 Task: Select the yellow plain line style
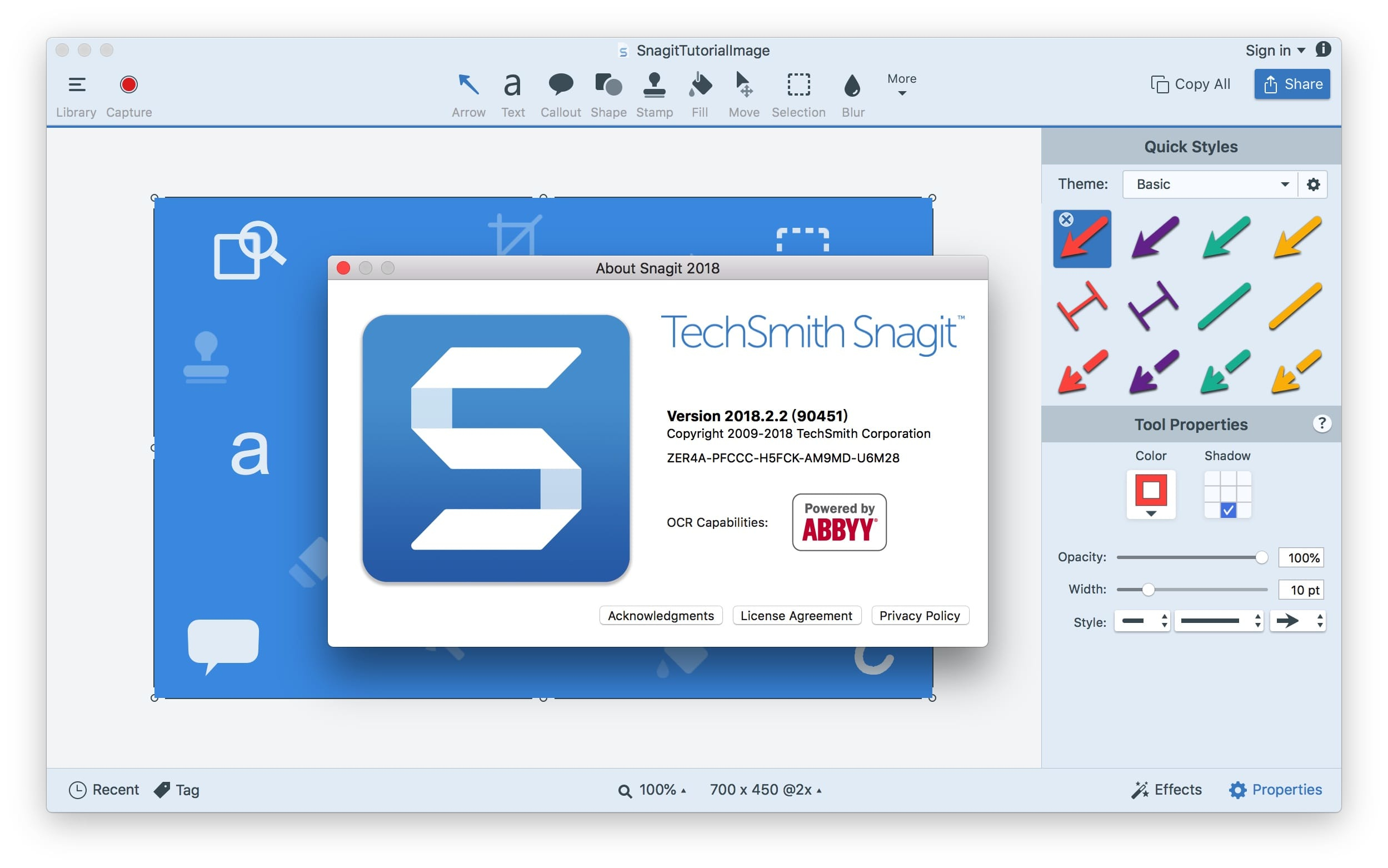[1296, 306]
